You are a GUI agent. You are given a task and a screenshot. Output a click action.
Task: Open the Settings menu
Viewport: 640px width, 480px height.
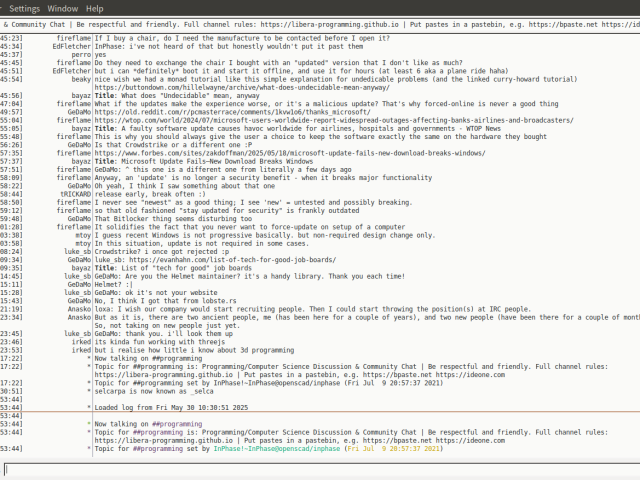pos(24,7)
